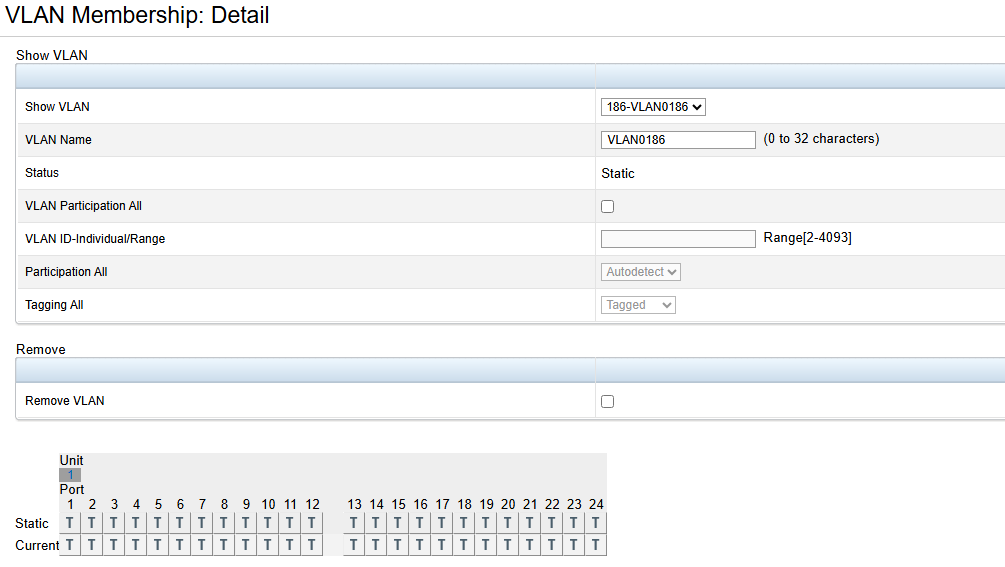Click Static row cell for port 20
Viewport: 1005px width, 567px height.
click(x=508, y=523)
